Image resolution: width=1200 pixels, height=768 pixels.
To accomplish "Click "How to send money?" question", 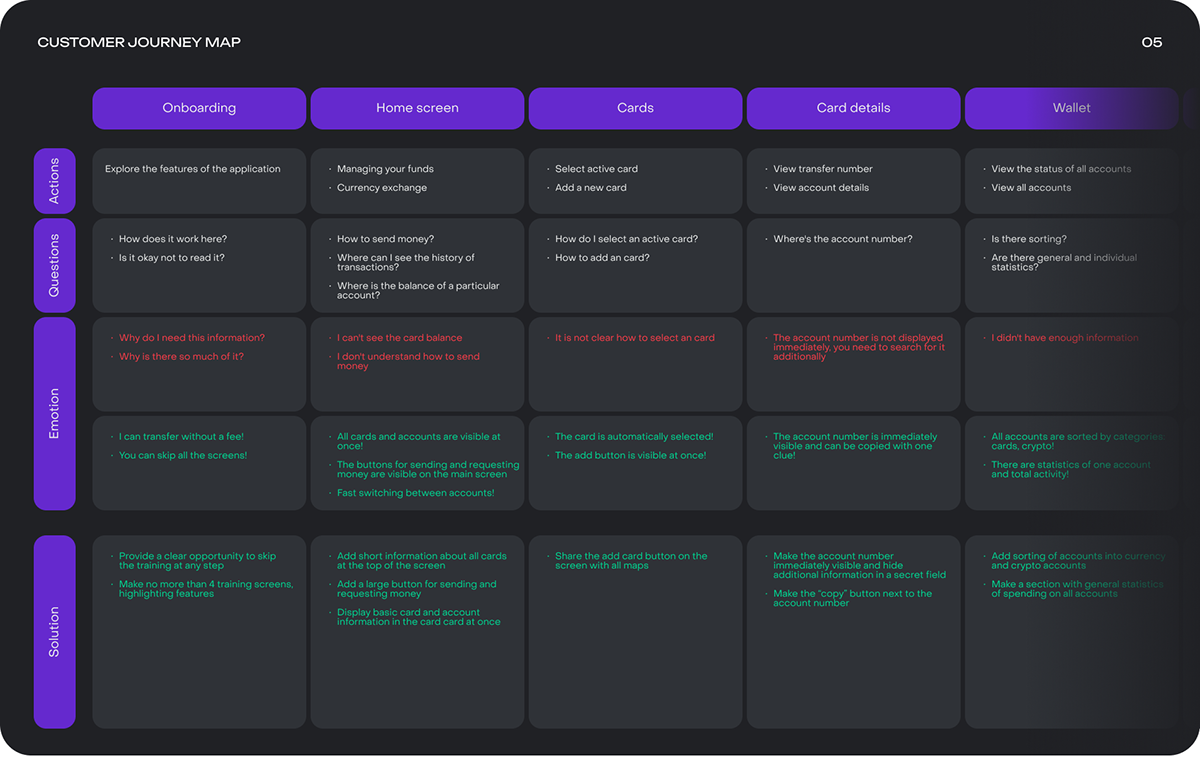I will pyautogui.click(x=385, y=239).
